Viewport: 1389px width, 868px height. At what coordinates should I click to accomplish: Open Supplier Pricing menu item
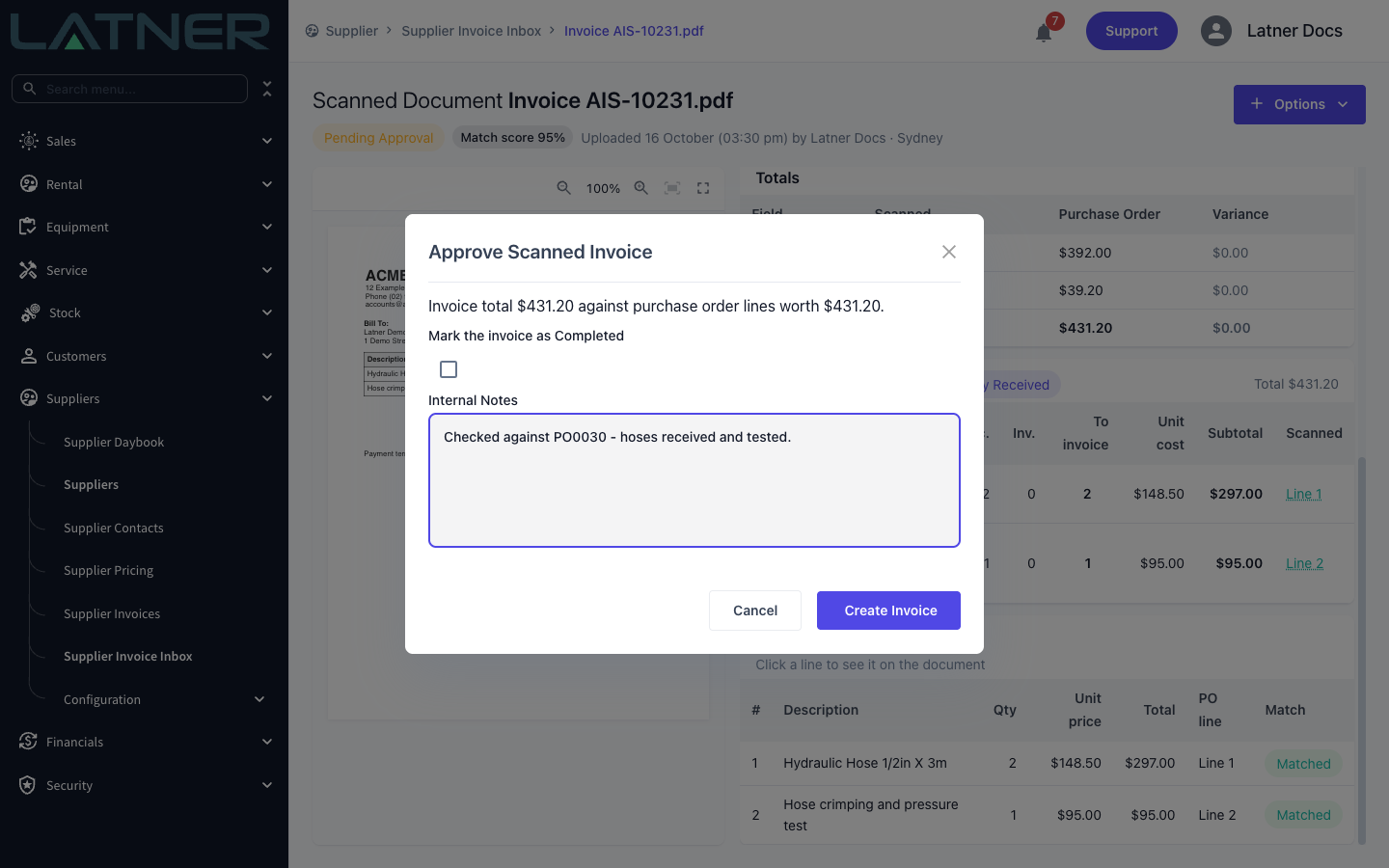108,570
